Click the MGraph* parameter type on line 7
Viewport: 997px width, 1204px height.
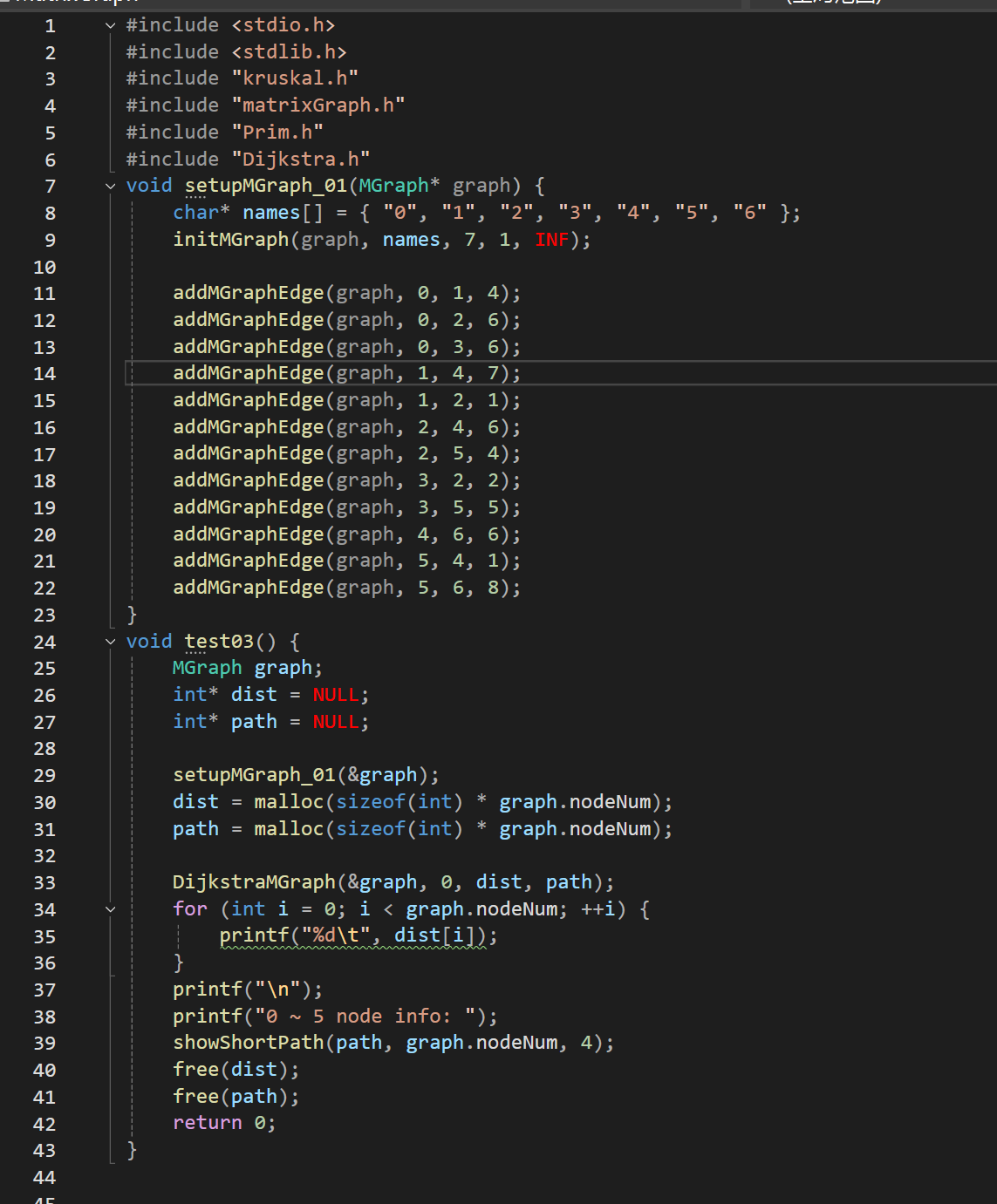point(399,186)
